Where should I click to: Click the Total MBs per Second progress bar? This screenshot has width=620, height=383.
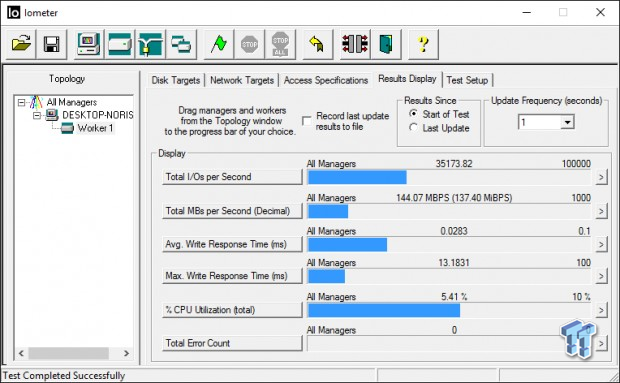(449, 211)
